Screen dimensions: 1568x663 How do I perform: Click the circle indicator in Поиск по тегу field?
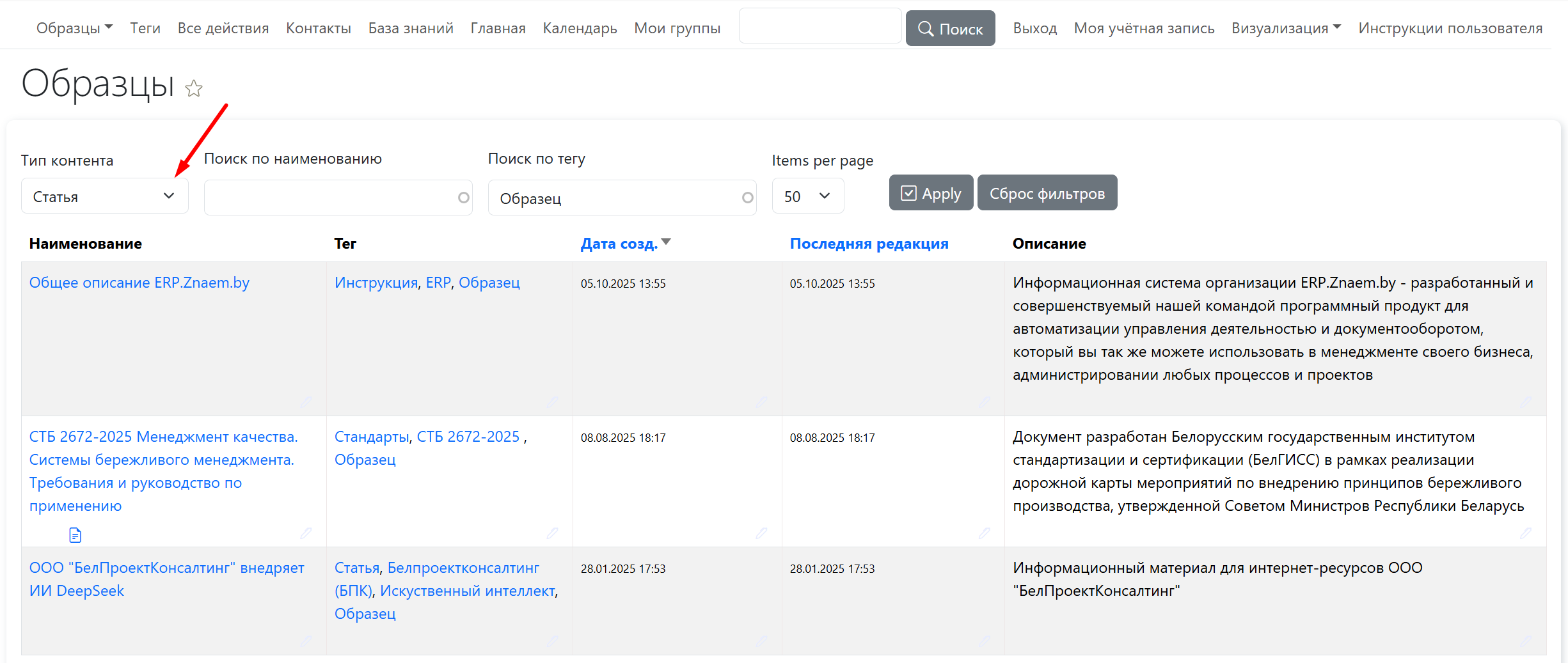[747, 198]
